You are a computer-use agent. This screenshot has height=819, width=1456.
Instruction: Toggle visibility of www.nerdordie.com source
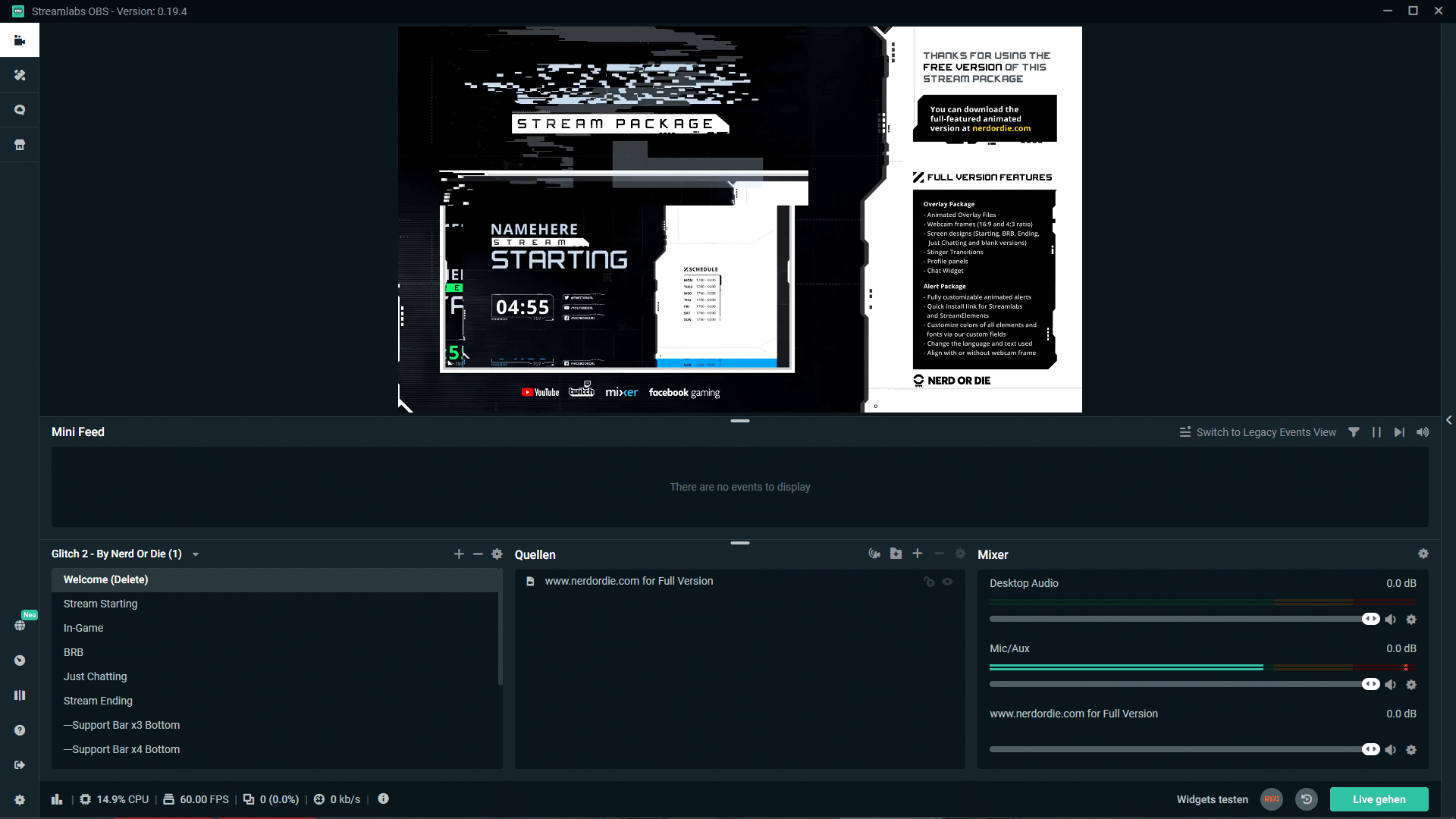click(x=948, y=582)
